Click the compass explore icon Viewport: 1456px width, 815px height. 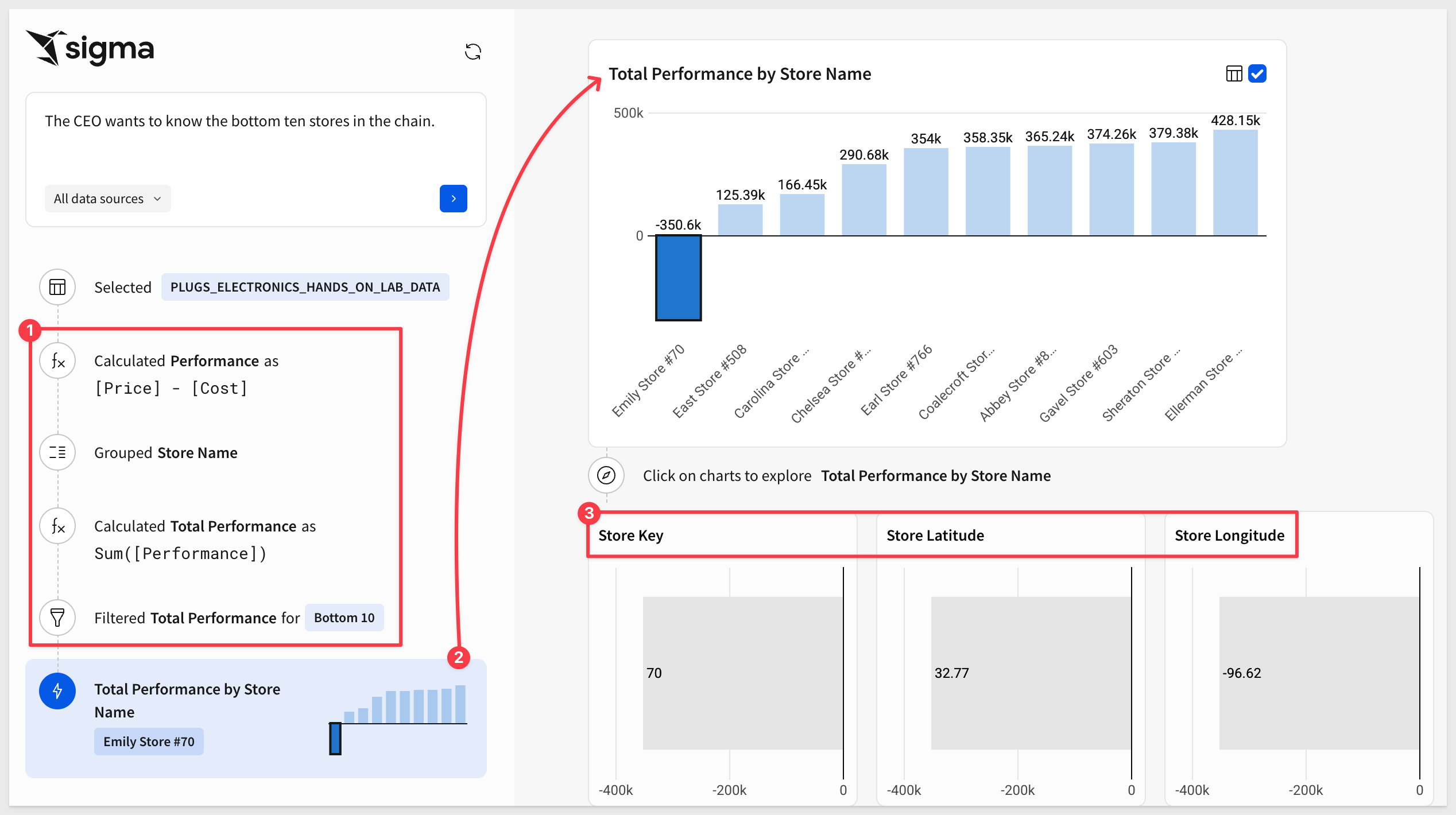pos(606,475)
